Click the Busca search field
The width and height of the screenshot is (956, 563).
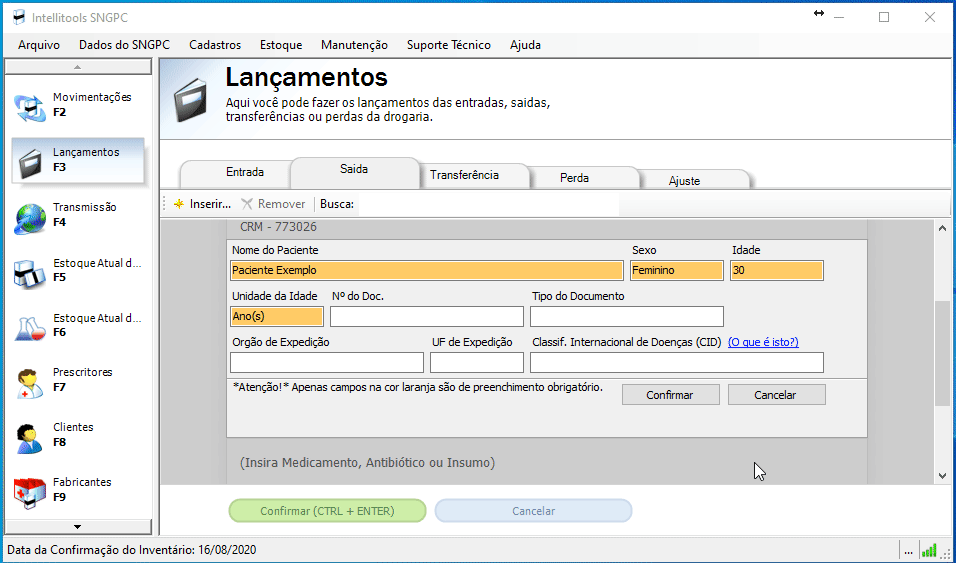[488, 204]
